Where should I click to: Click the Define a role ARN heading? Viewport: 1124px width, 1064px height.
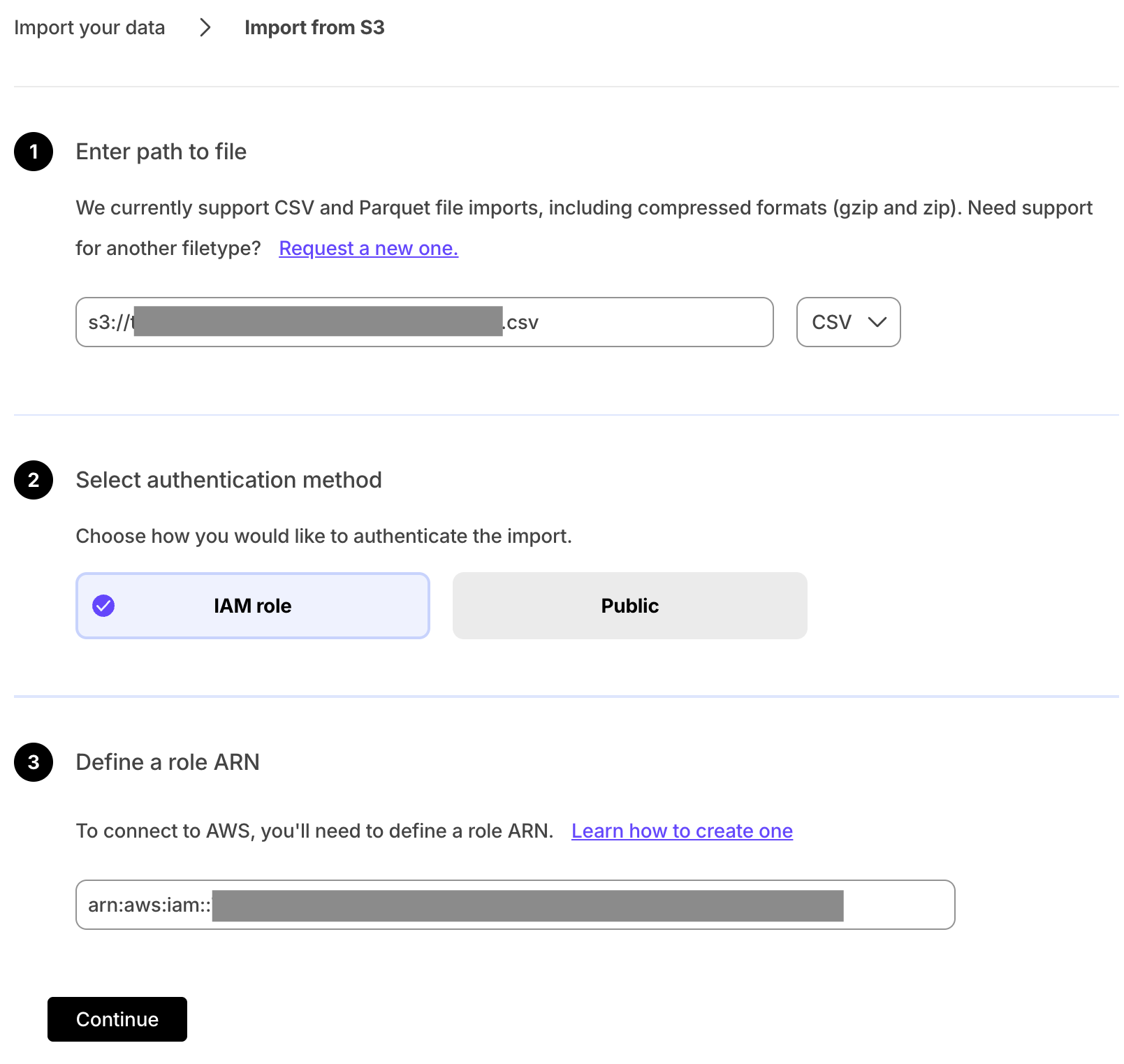168,762
